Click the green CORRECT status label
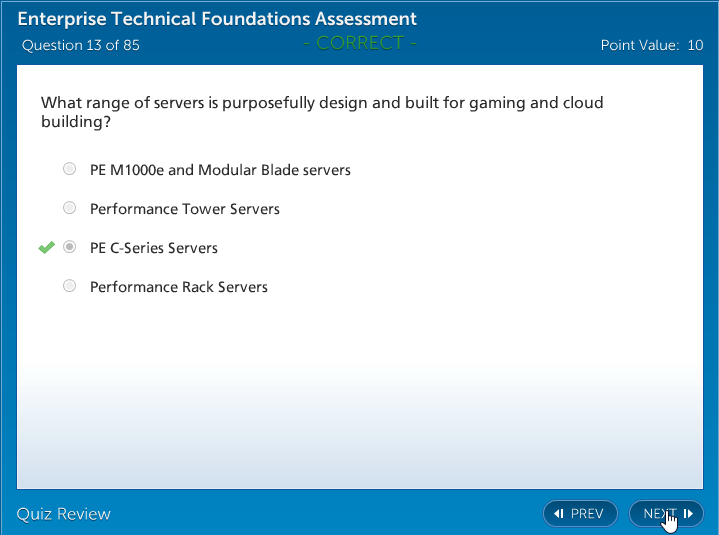 point(360,43)
